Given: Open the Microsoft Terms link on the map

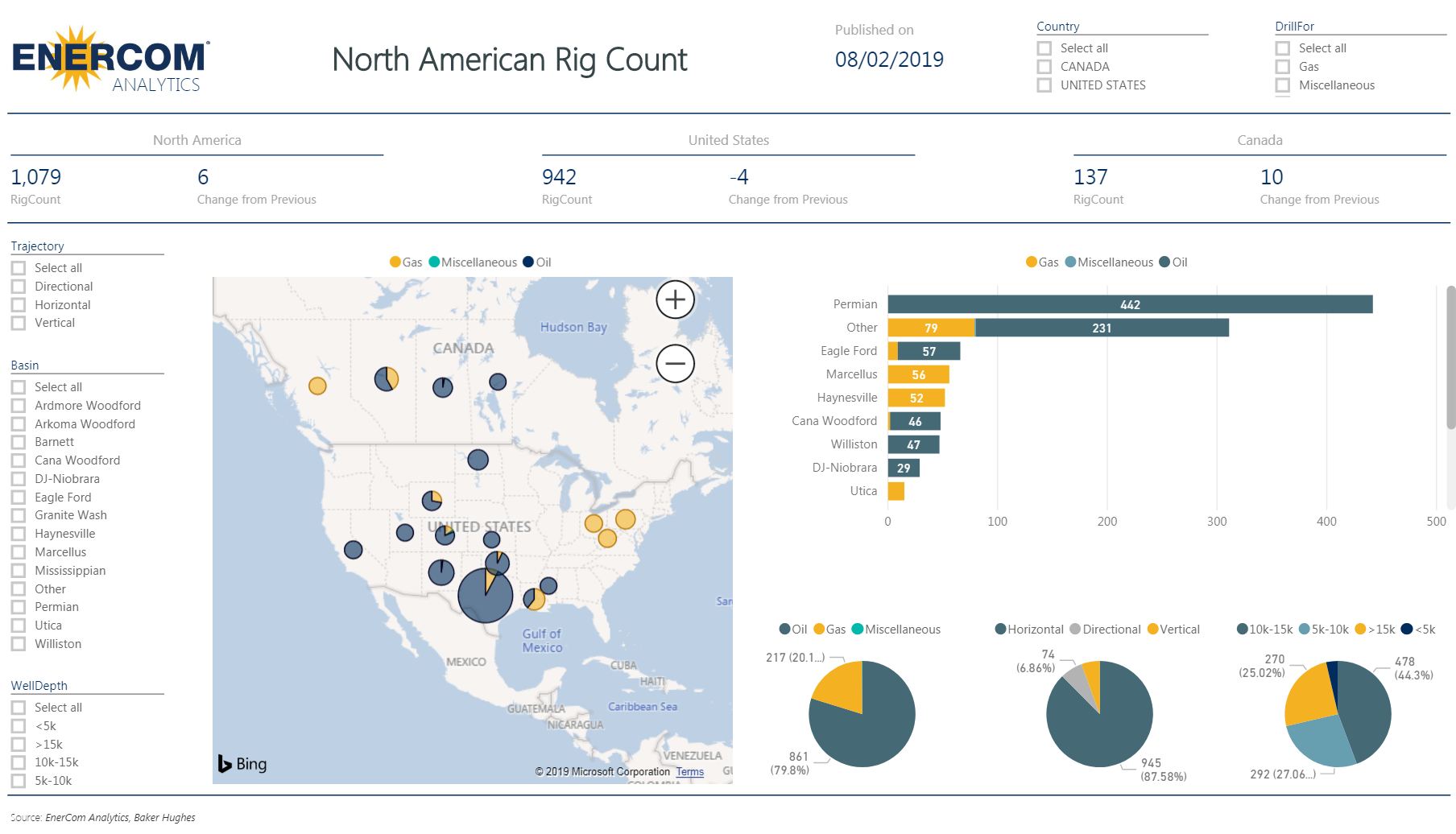Looking at the screenshot, I should pyautogui.click(x=689, y=771).
